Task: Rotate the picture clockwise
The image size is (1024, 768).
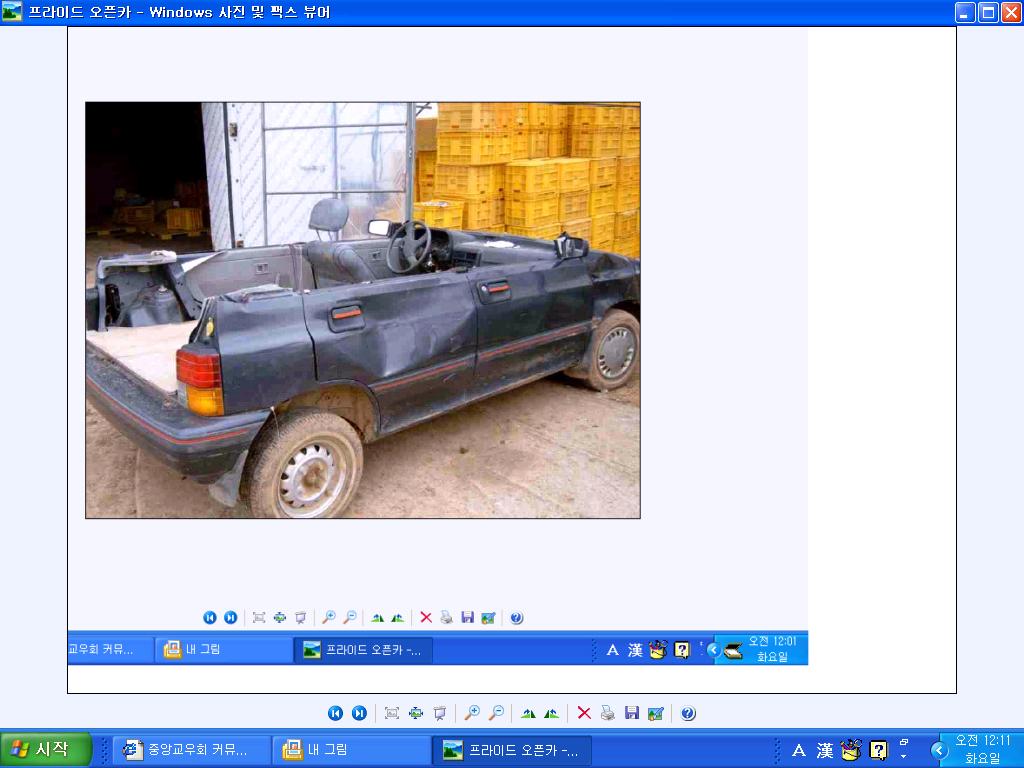Action: [x=528, y=713]
